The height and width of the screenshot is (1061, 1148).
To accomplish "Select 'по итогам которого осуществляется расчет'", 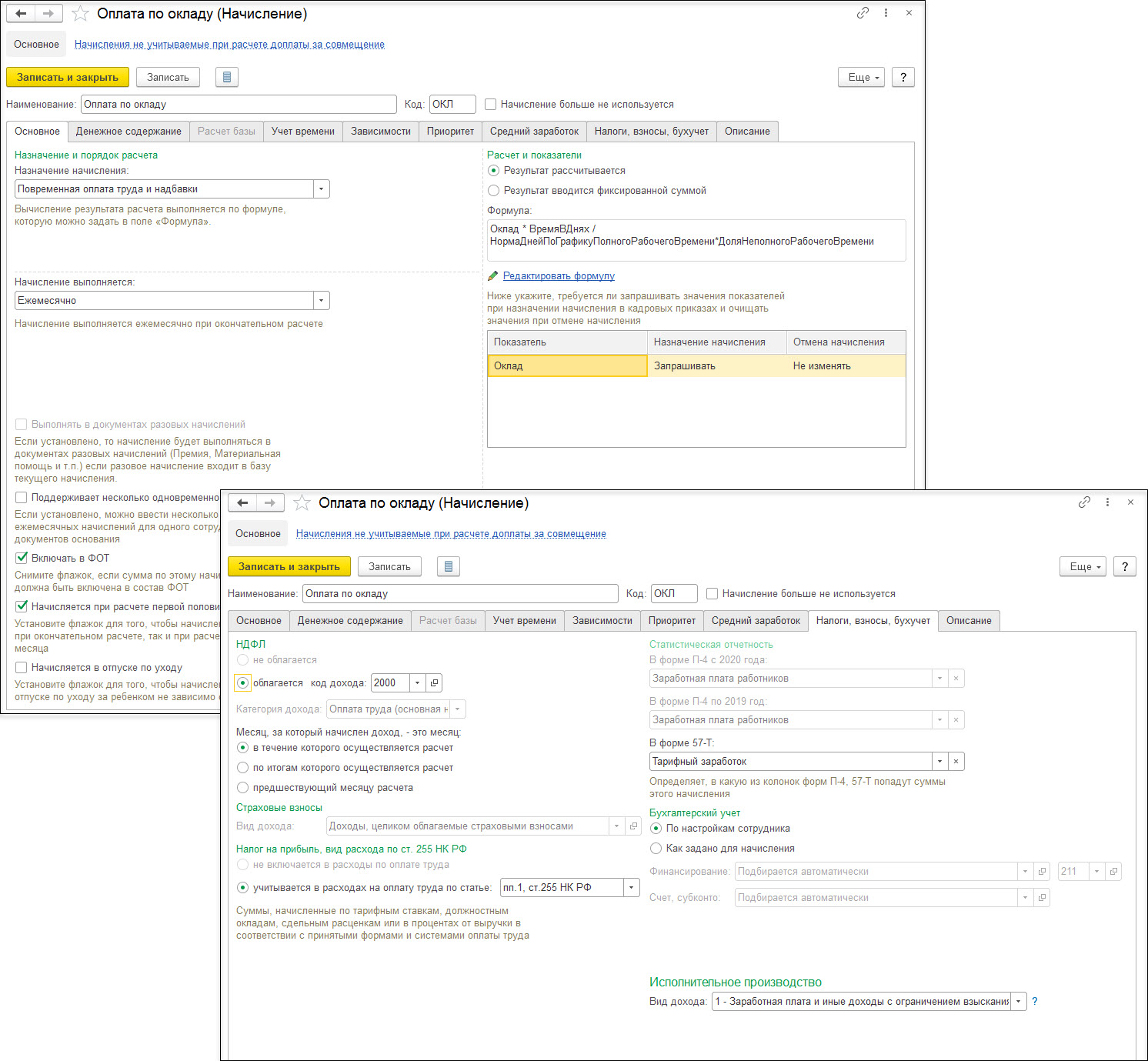I will click(243, 768).
